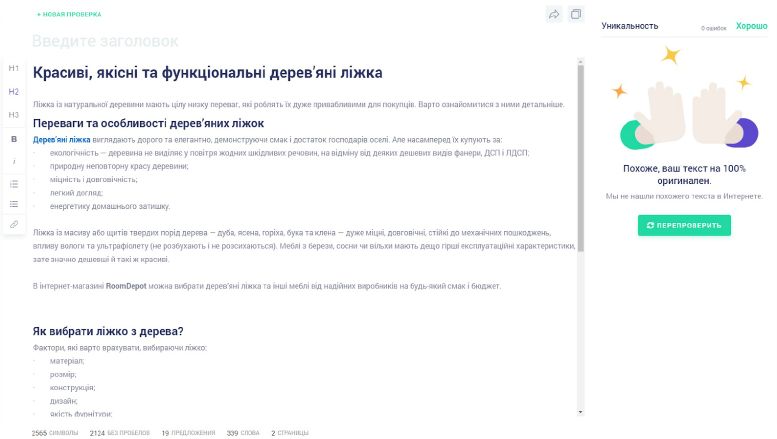Click the green Хорошо status label
Screen dimensions: 777x439
pos(751,26)
